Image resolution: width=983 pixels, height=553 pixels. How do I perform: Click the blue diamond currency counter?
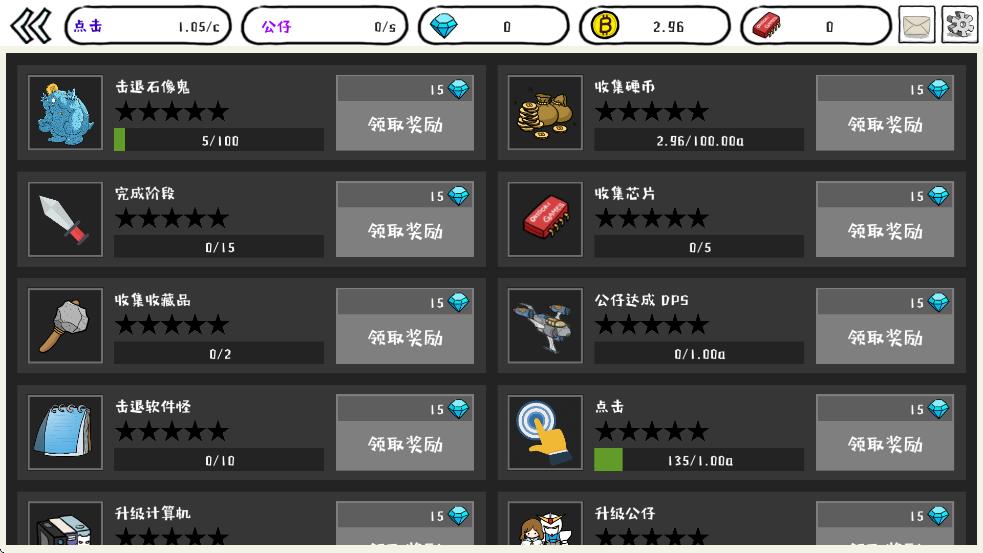click(493, 26)
